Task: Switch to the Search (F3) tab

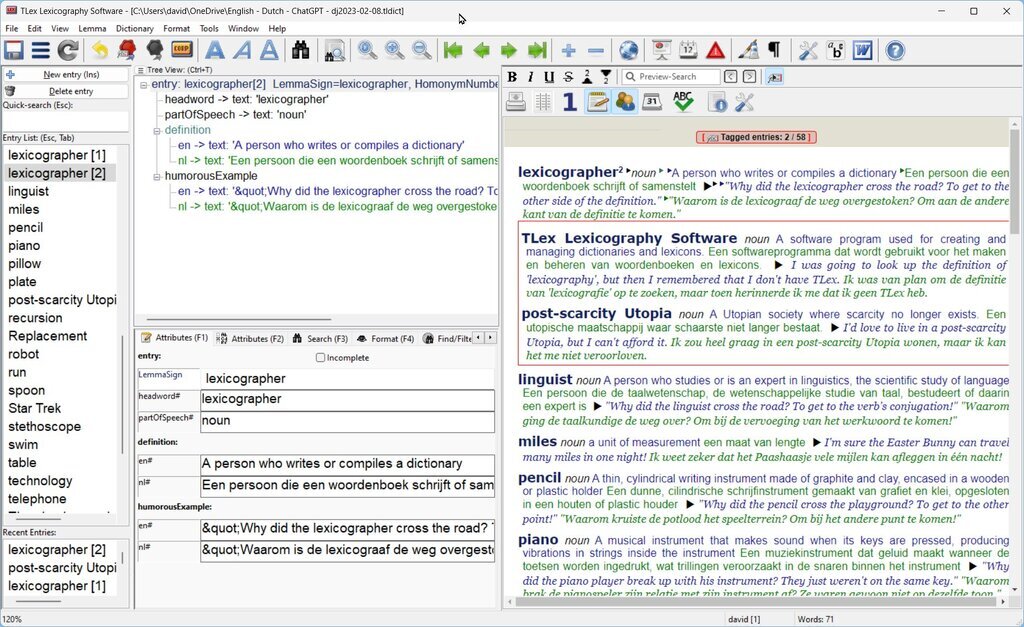Action: [320, 338]
